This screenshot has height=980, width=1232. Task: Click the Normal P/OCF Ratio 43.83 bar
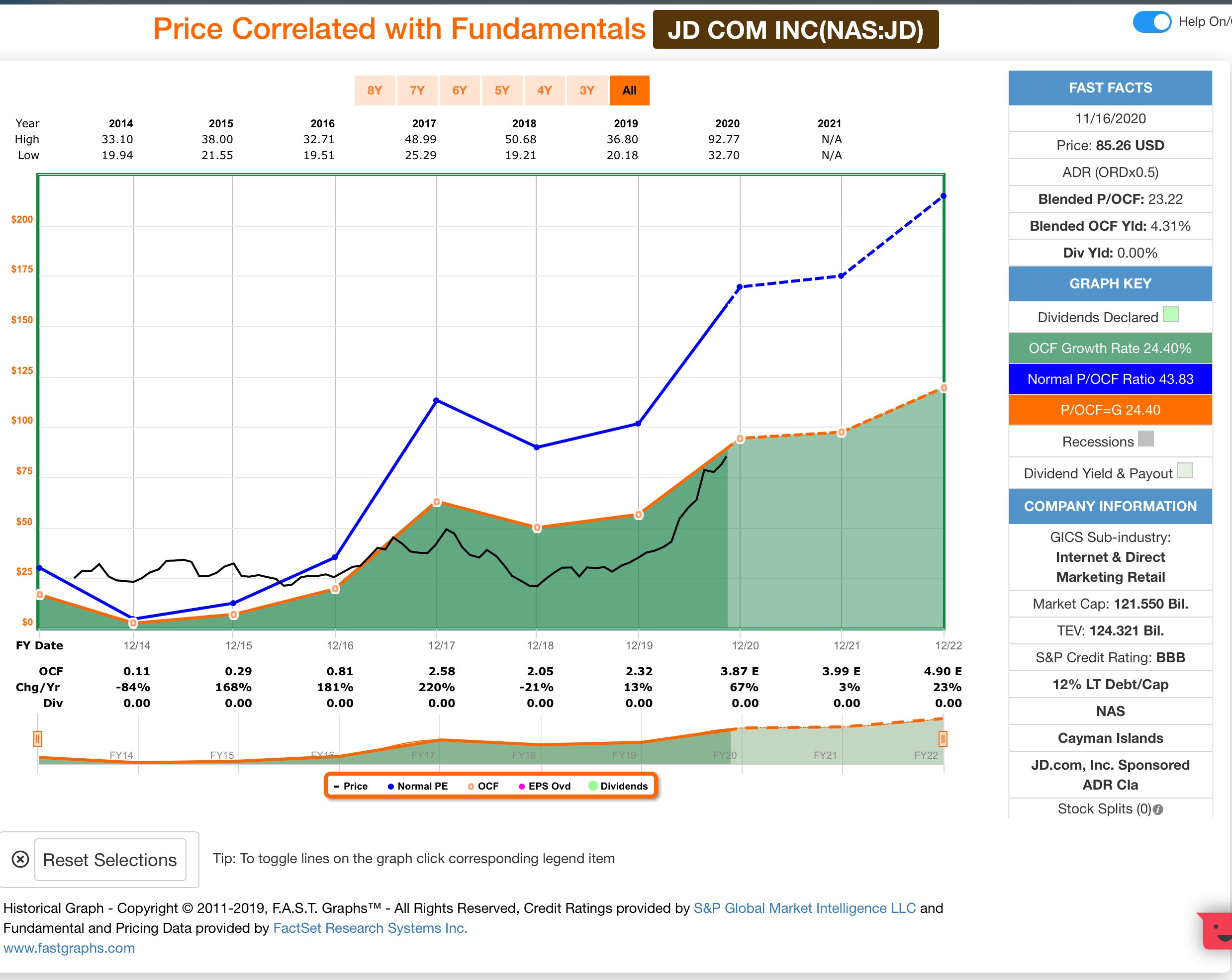[1110, 379]
